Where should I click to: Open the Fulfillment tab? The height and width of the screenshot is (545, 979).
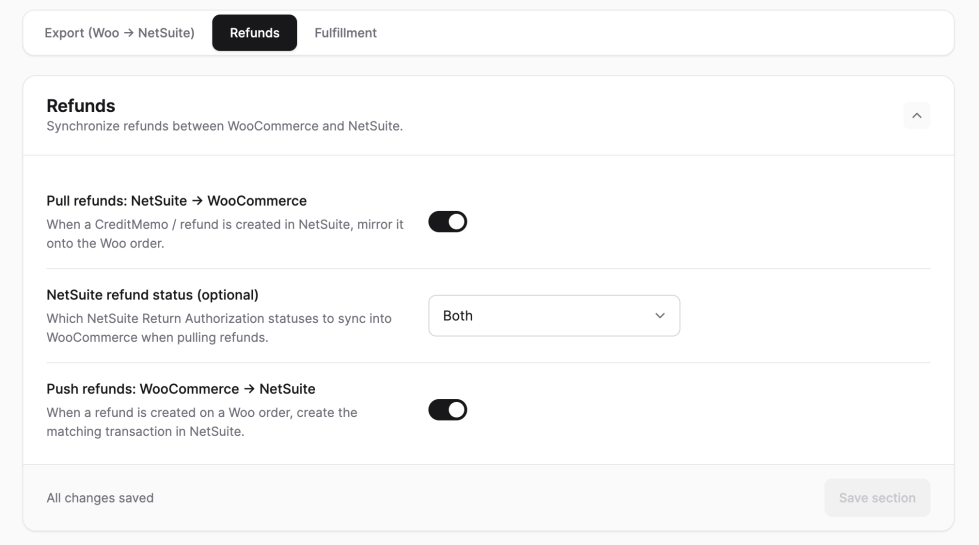345,33
